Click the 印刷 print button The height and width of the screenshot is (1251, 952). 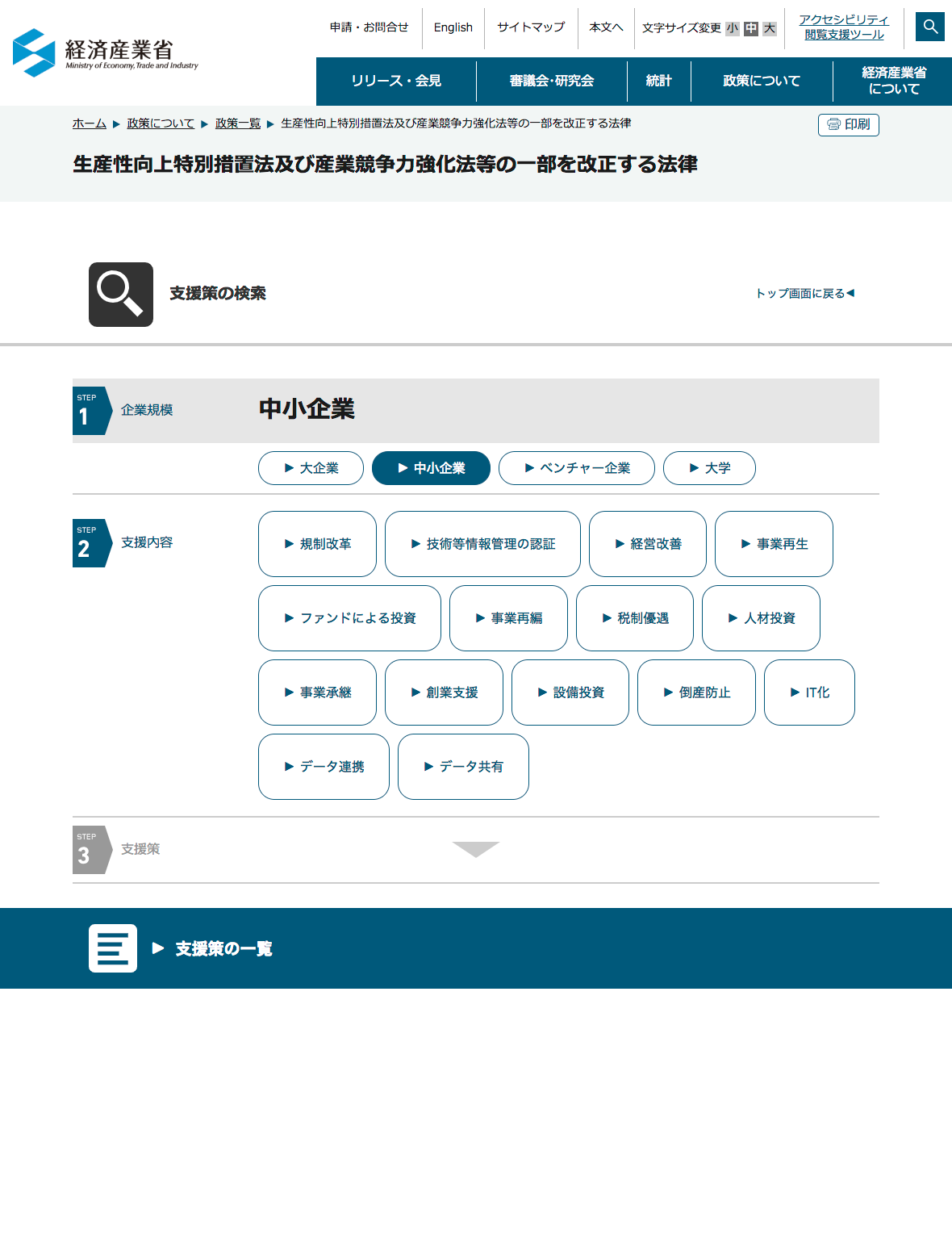pos(848,125)
